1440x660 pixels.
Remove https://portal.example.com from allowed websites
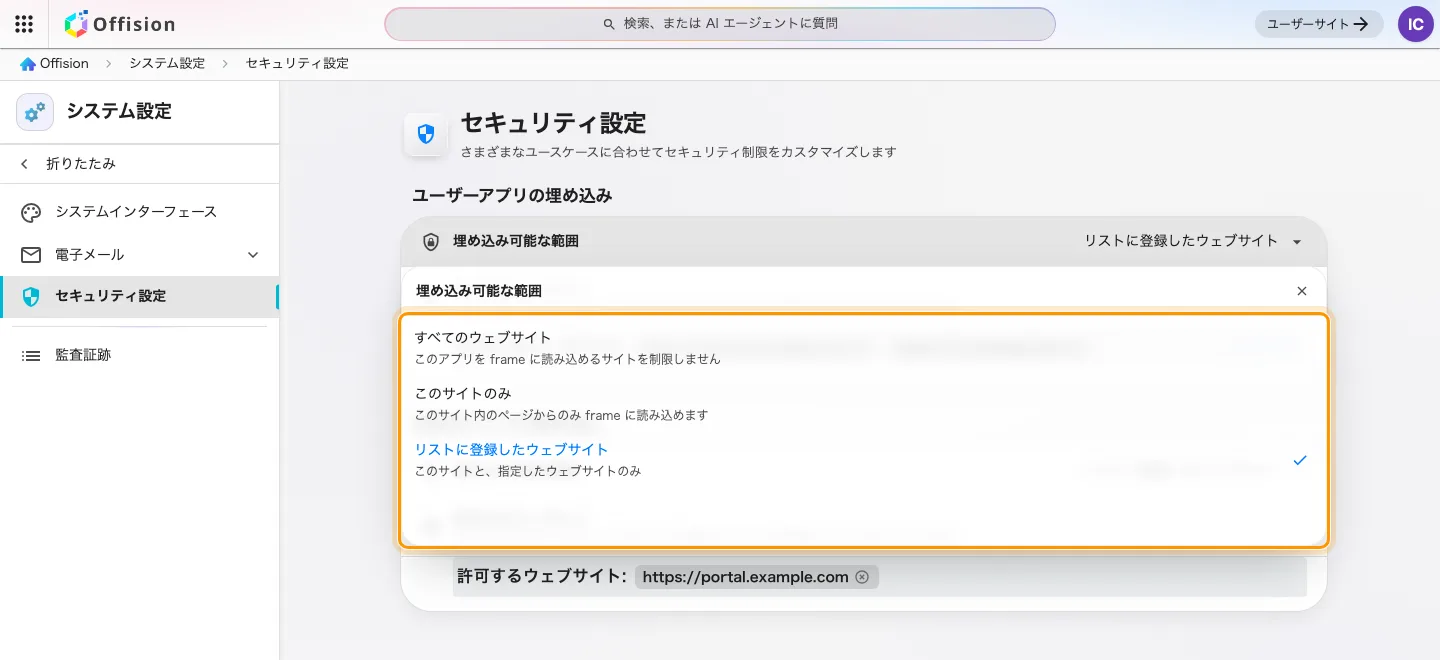point(862,577)
